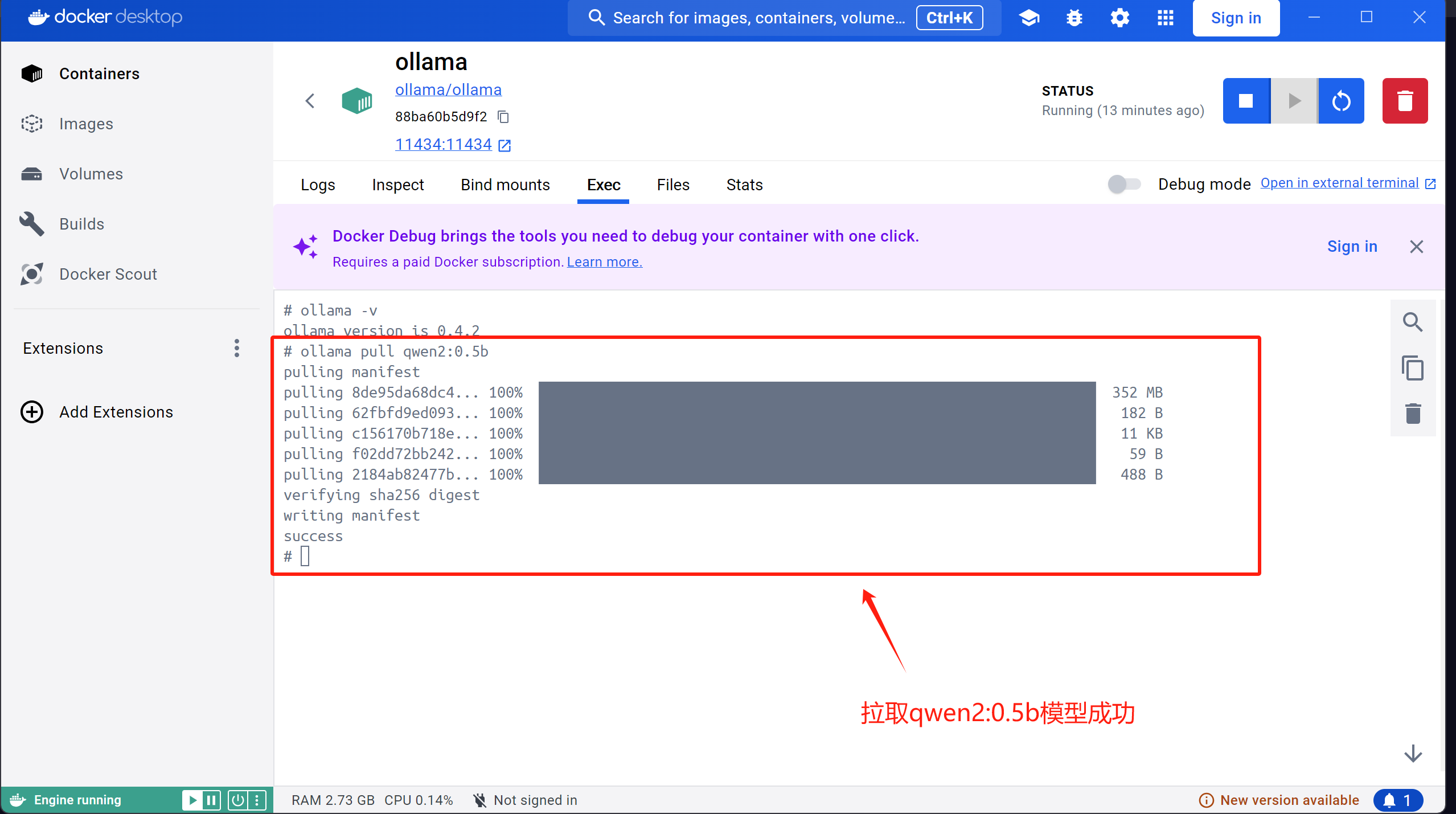The width and height of the screenshot is (1456, 814).
Task: Open the Troubleshoot bug icon
Action: pos(1074,18)
